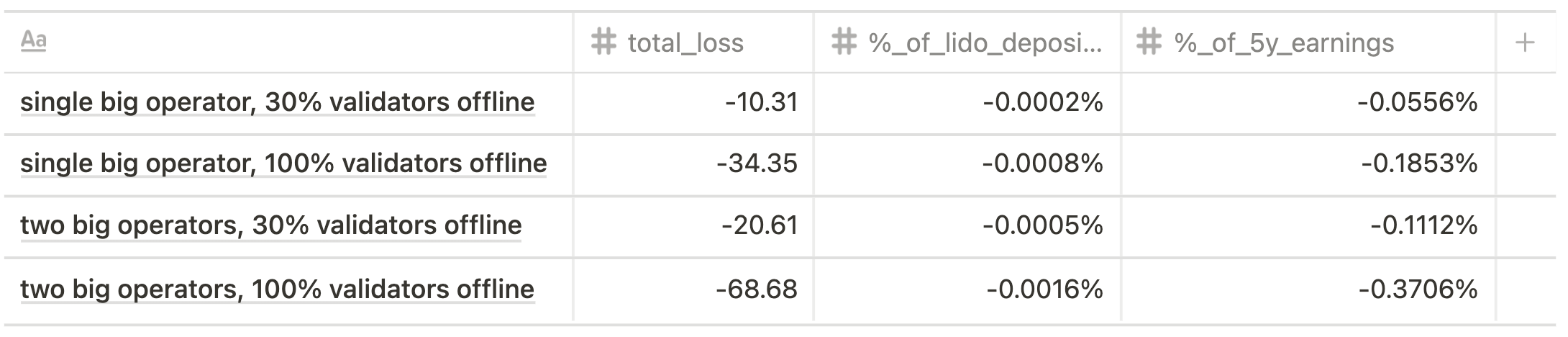Open row 'single big operator, 30% validators offline'

click(x=278, y=102)
